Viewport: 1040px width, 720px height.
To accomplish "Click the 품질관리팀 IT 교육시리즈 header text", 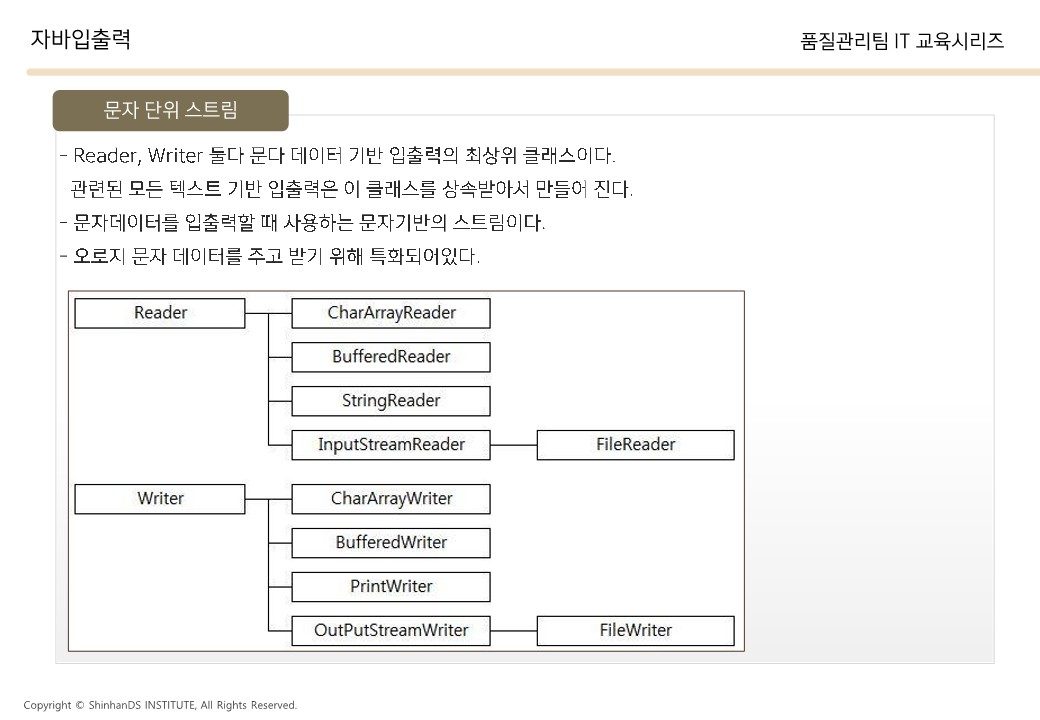I will pos(901,41).
